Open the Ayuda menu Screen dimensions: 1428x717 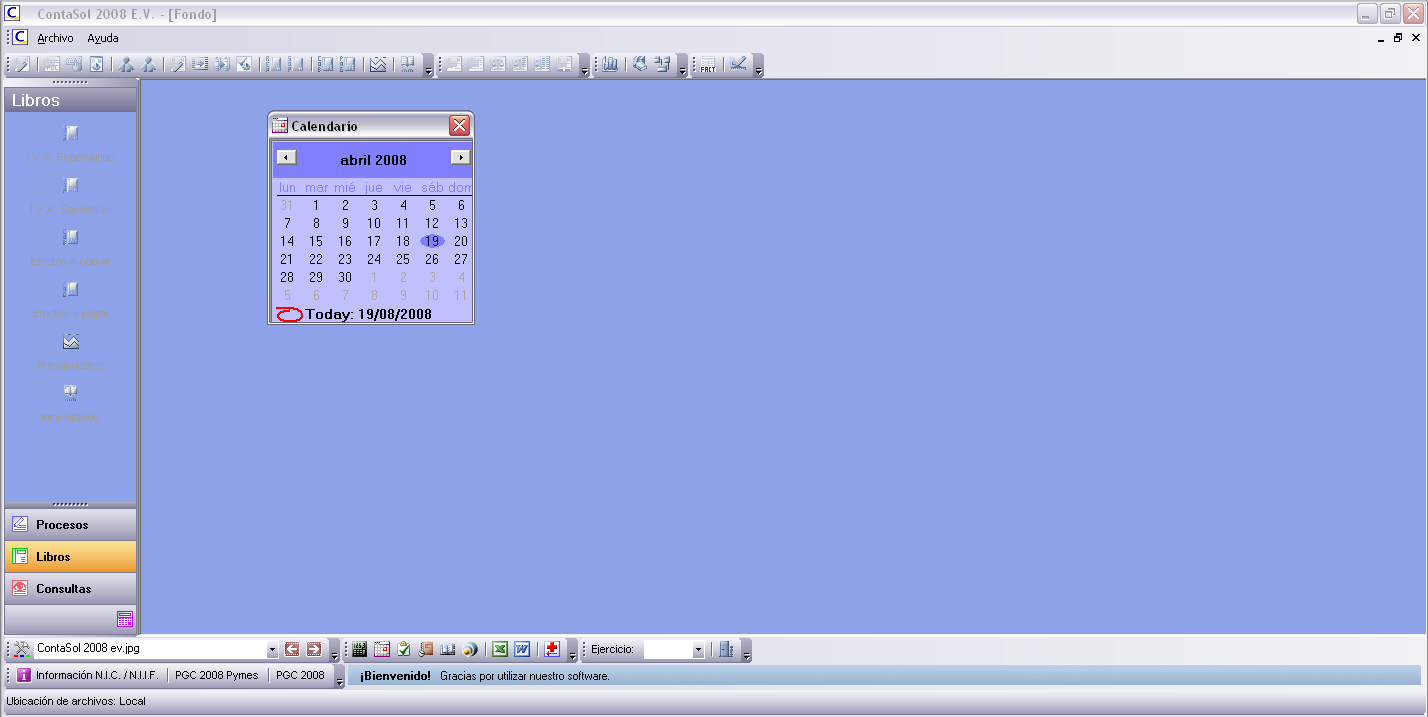[x=103, y=38]
